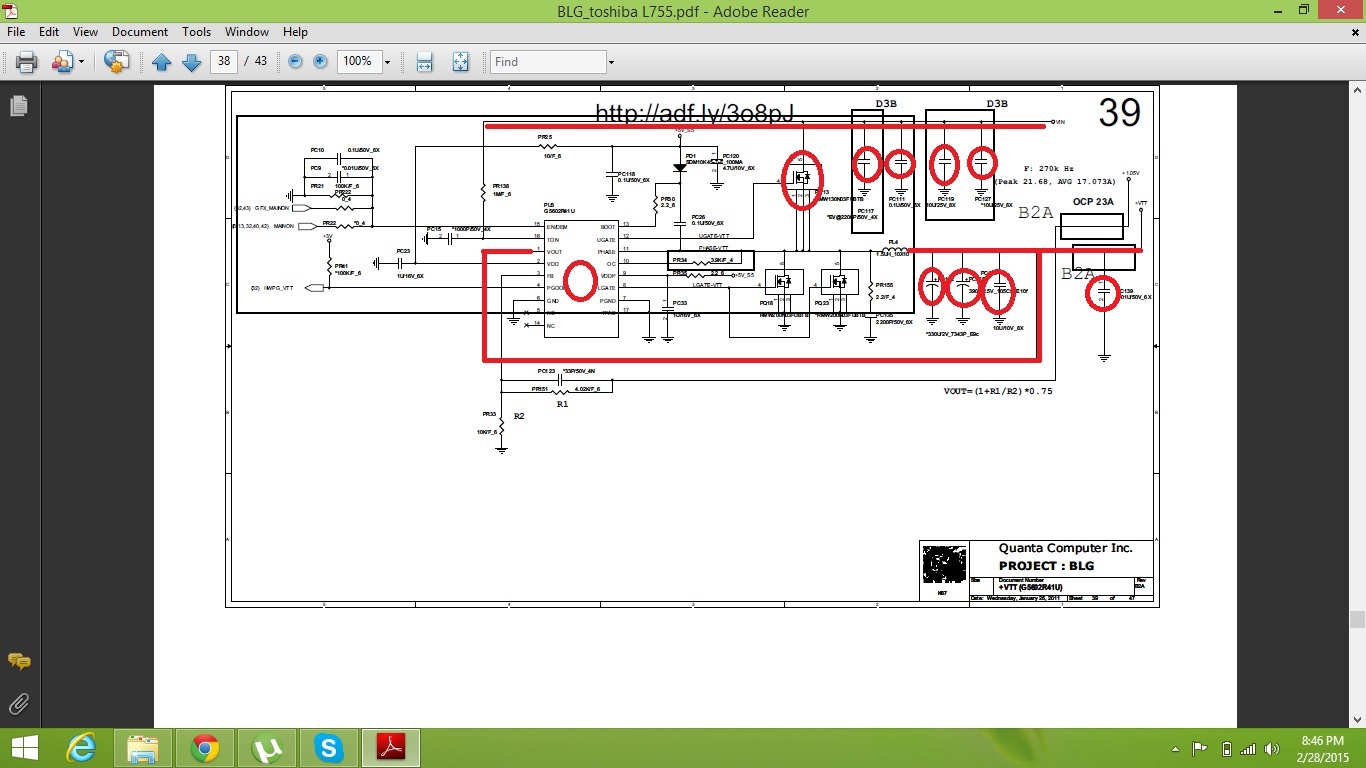Viewport: 1366px width, 768px height.
Task: Click the page number input field
Action: (x=224, y=62)
